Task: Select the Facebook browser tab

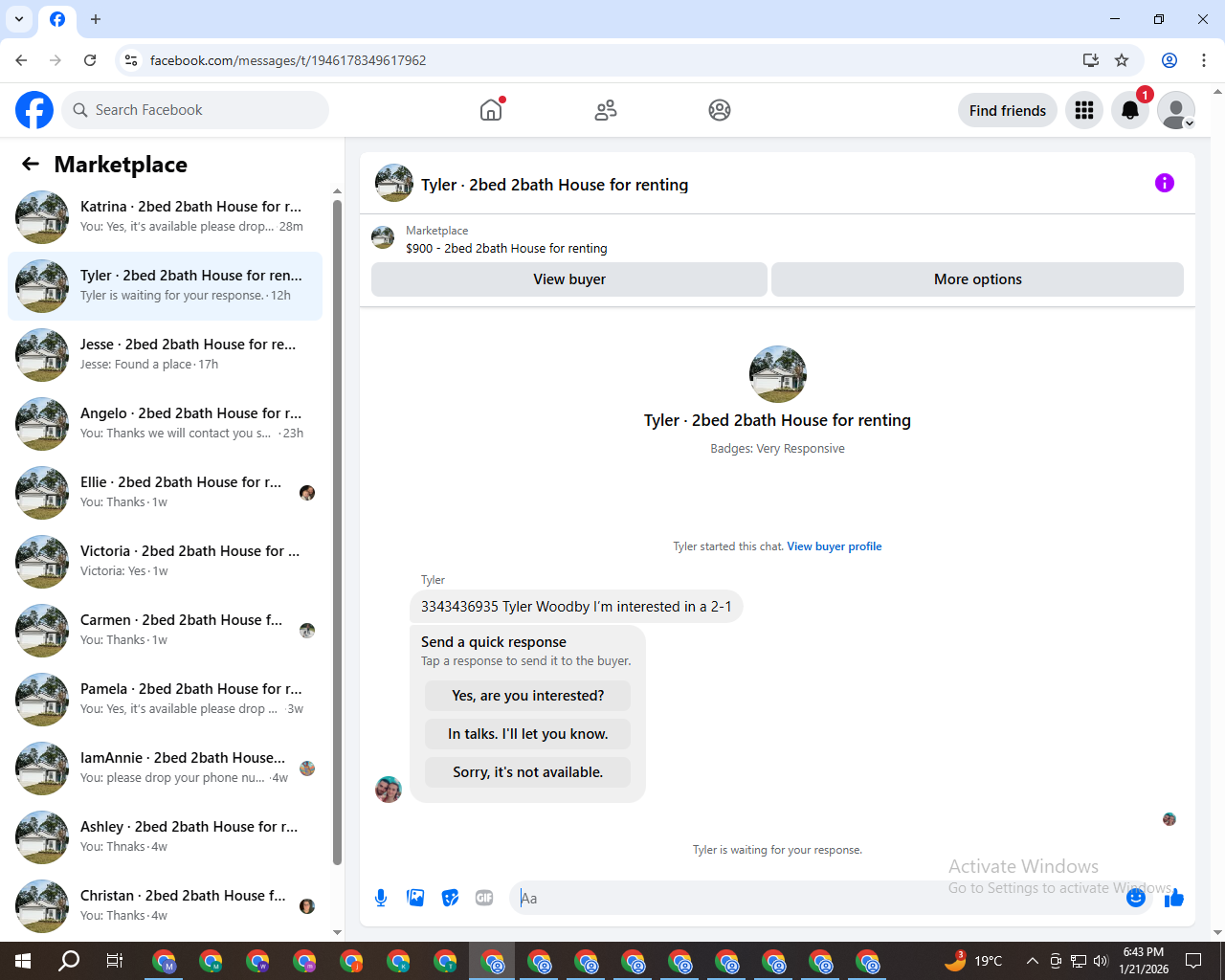Action: [57, 19]
